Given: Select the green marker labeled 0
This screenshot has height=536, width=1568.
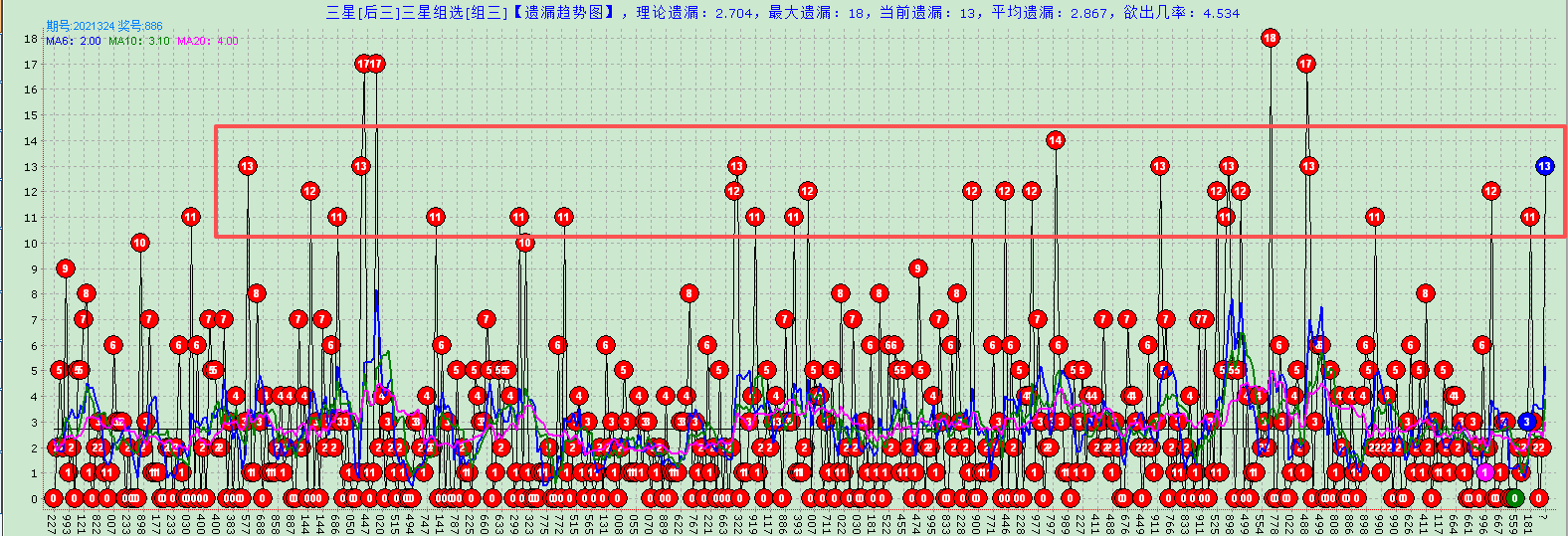Looking at the screenshot, I should (1514, 498).
